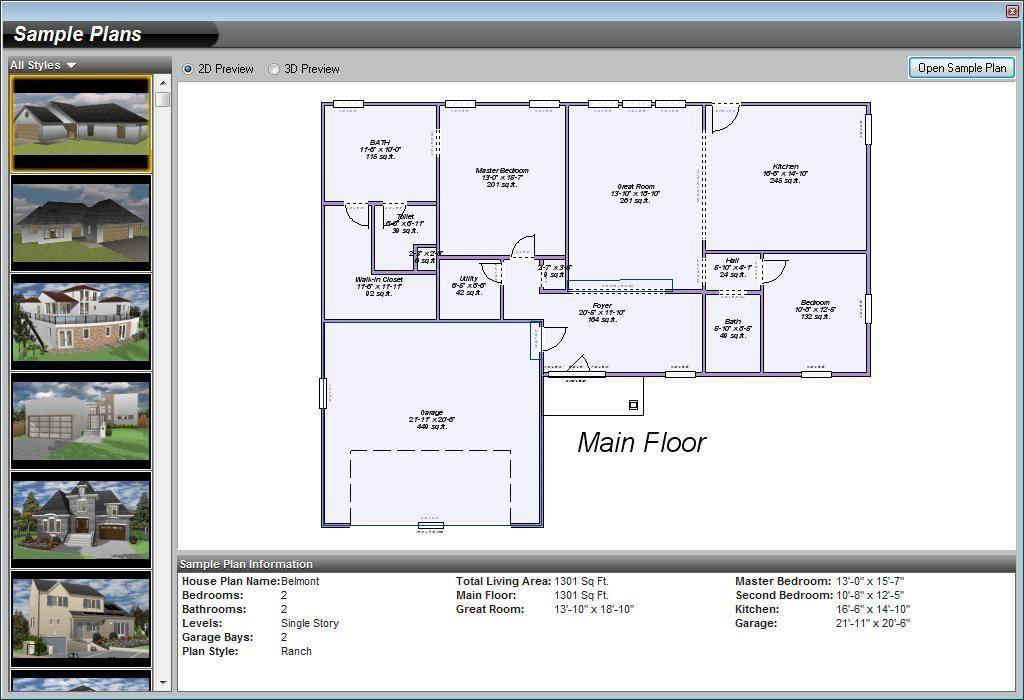
Task: Select the modern house with garage door thumbnail
Action: point(81,421)
